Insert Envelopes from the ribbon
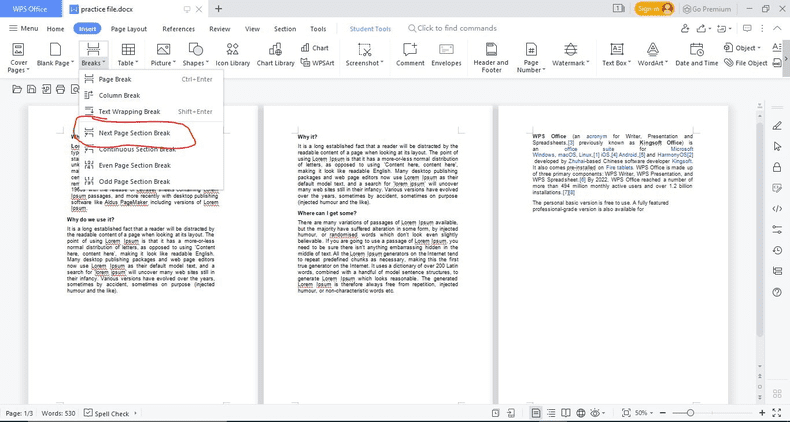The image size is (790, 422). point(446,55)
